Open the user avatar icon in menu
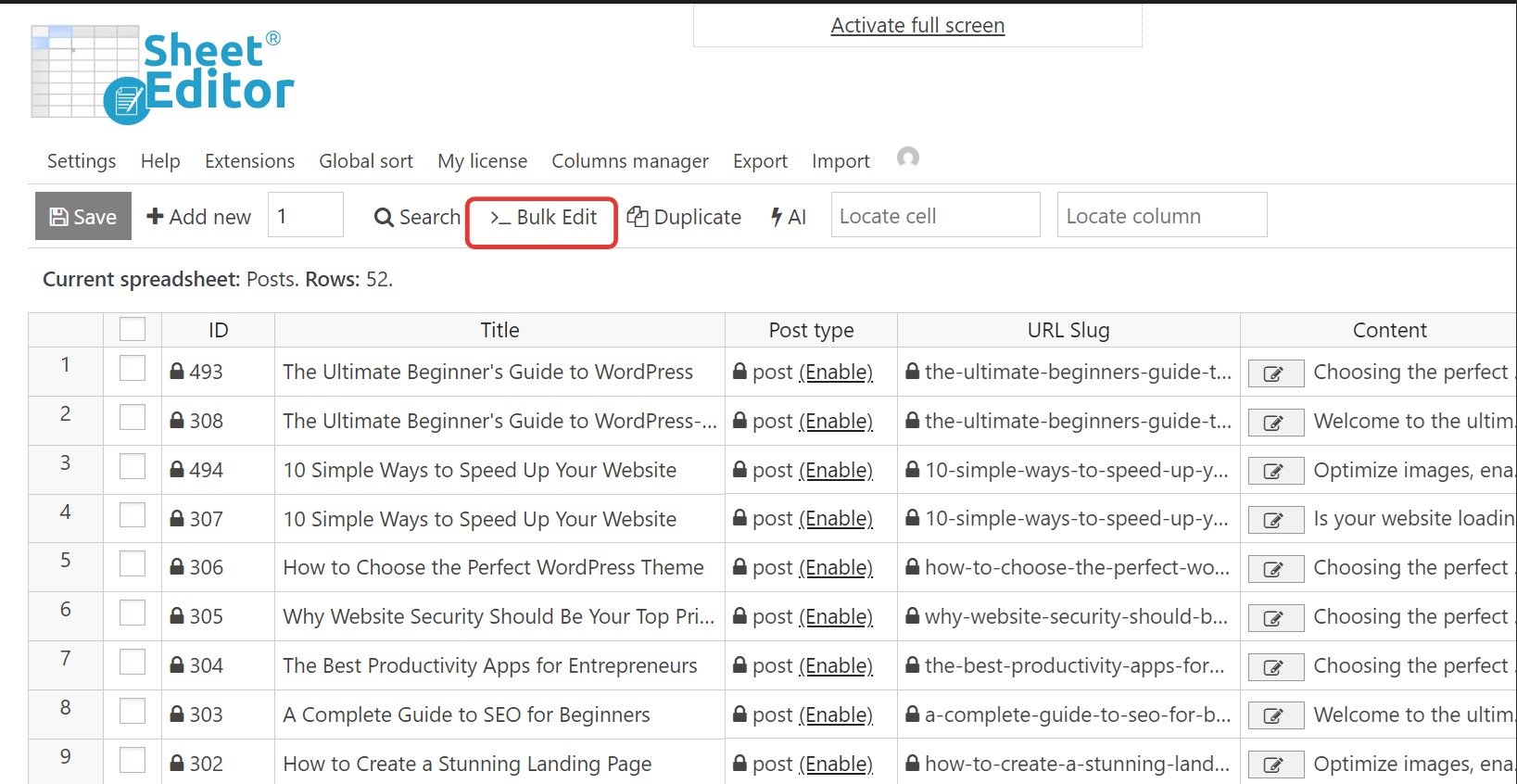 [908, 158]
